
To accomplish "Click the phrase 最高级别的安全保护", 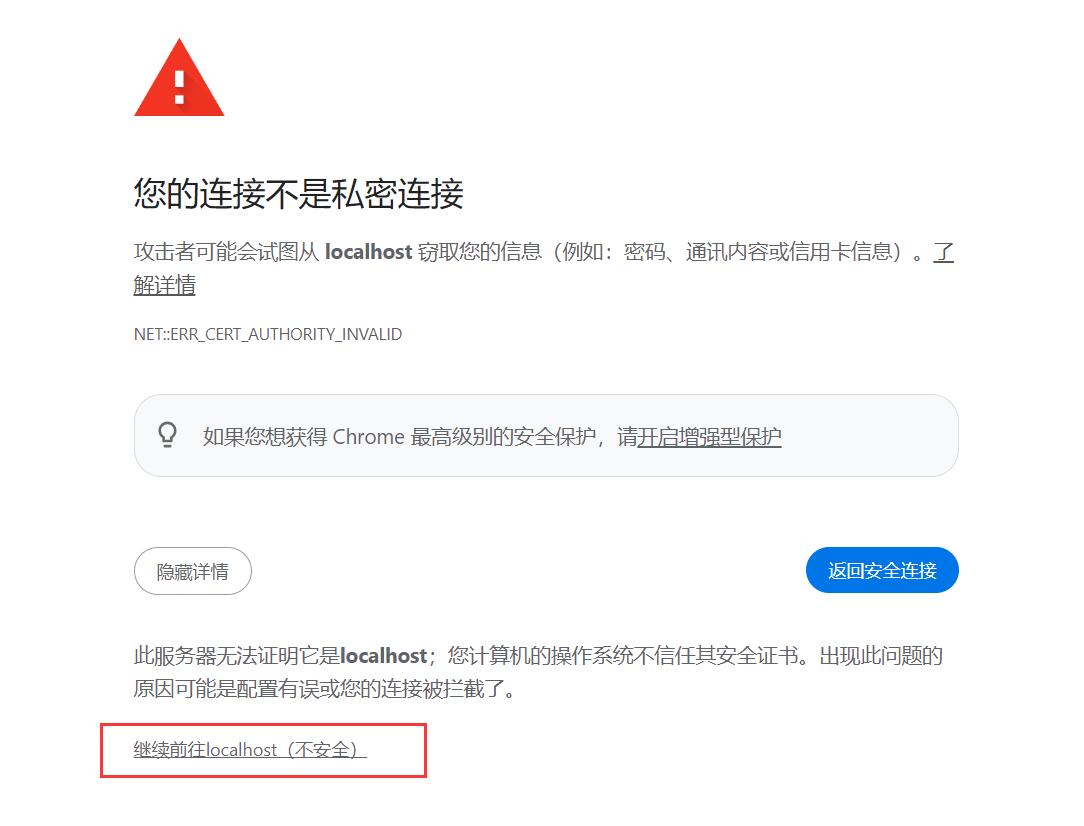I will pyautogui.click(x=503, y=437).
